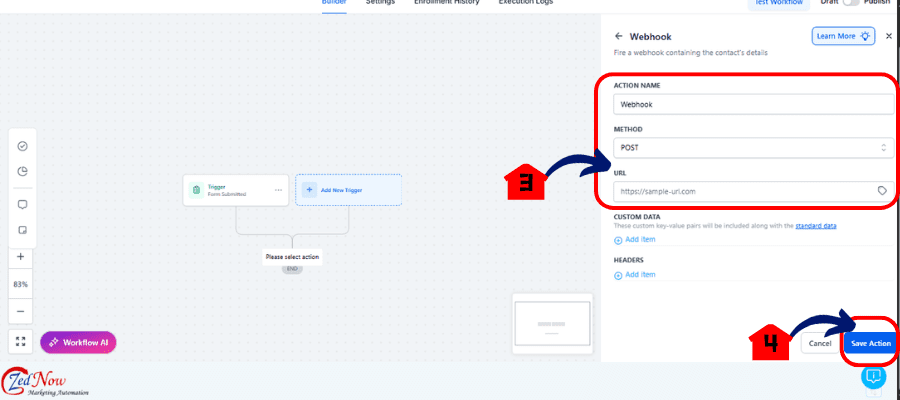This screenshot has height=400, width=900.
Task: Close the Webhook panel
Action: click(x=889, y=36)
